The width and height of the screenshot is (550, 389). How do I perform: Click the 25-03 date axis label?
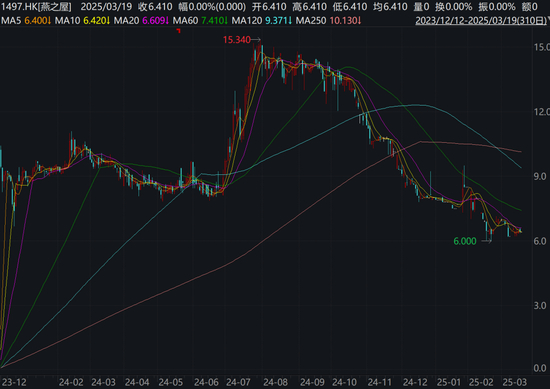click(x=515, y=382)
